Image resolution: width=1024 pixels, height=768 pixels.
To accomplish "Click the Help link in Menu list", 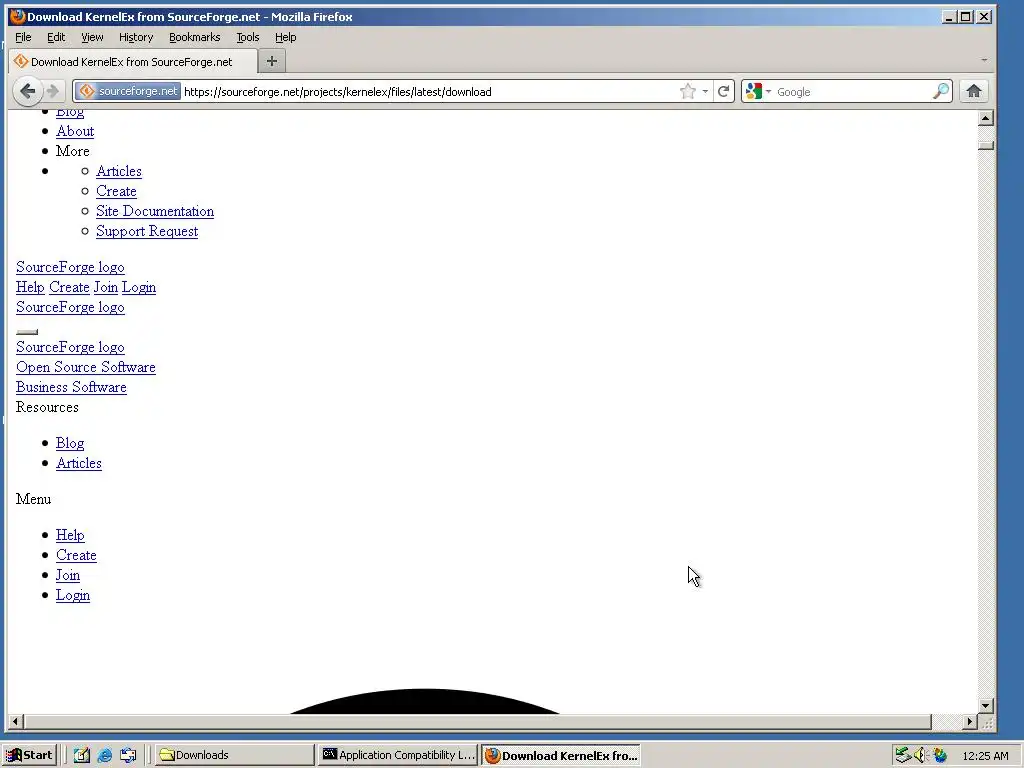I will [x=70, y=535].
